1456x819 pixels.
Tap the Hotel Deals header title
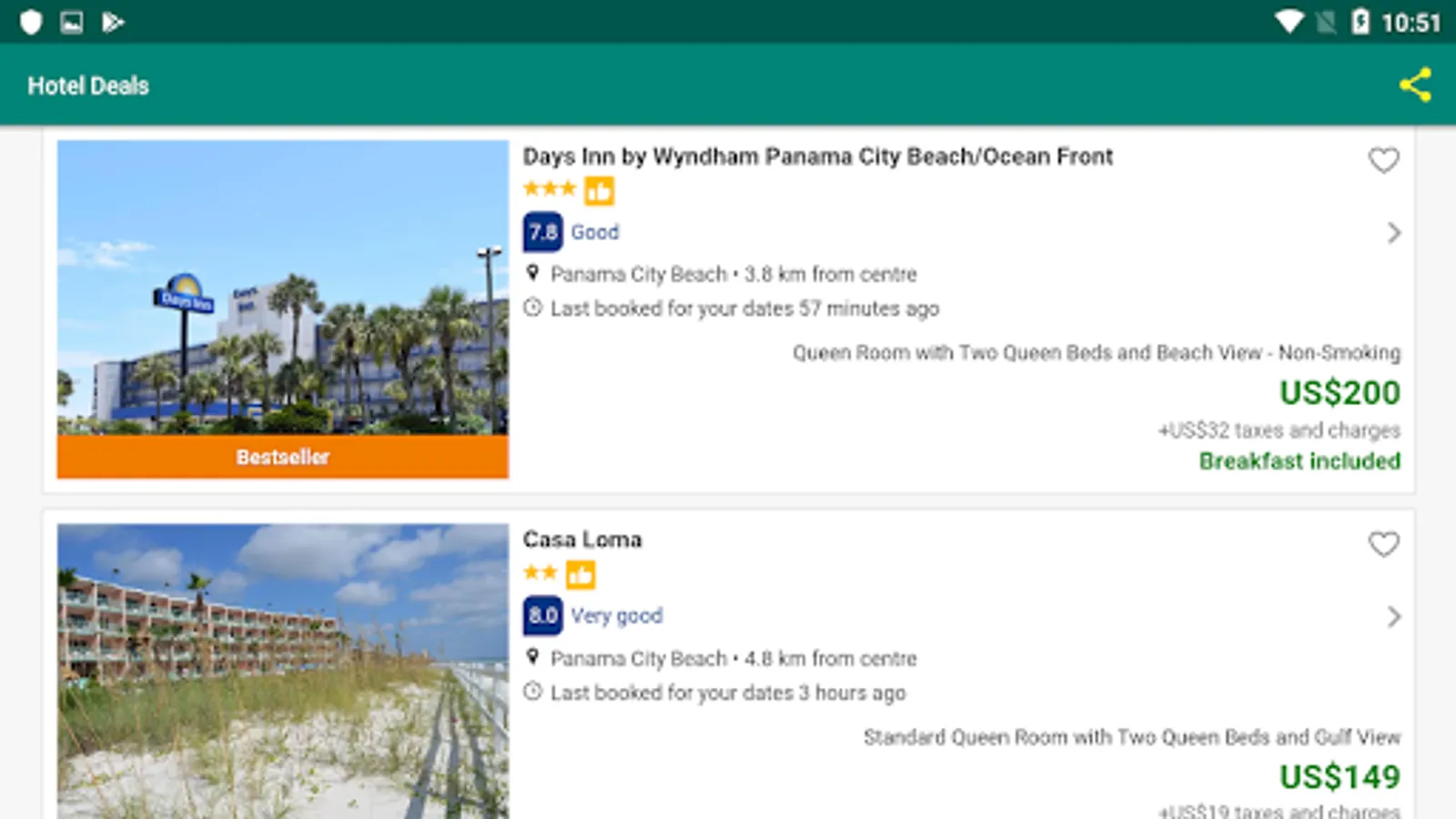tap(88, 86)
